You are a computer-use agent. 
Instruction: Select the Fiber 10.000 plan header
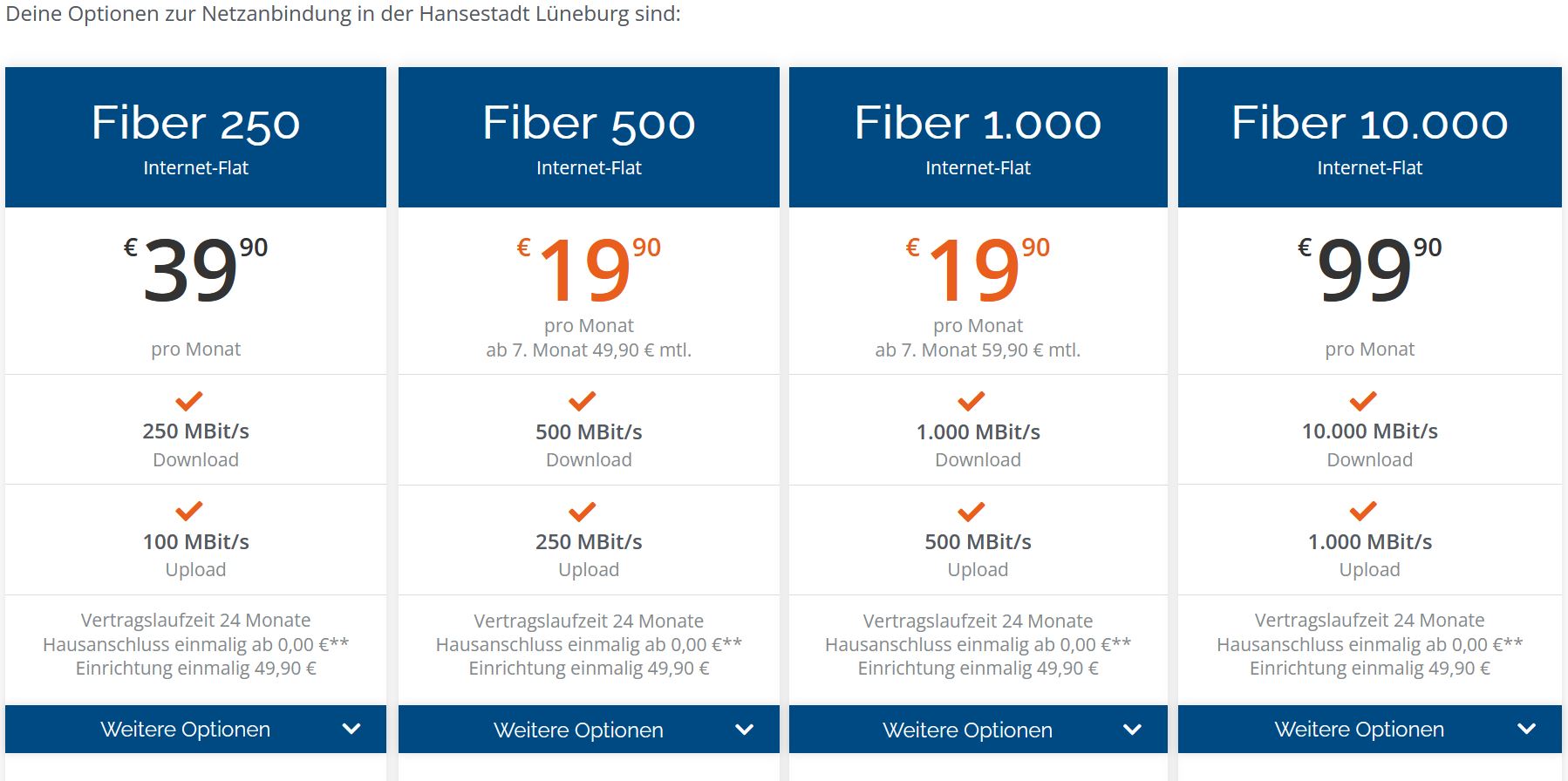1369,137
